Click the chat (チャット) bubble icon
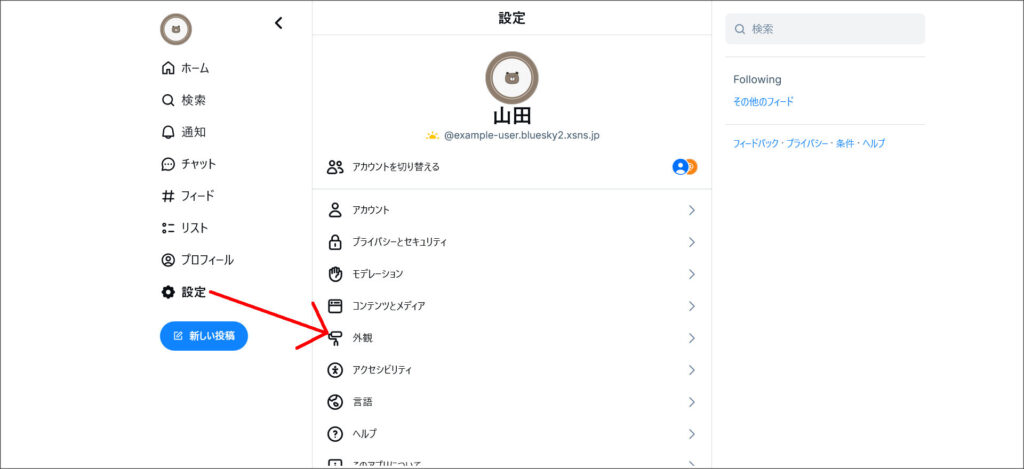This screenshot has height=469, width=1024. (x=168, y=164)
